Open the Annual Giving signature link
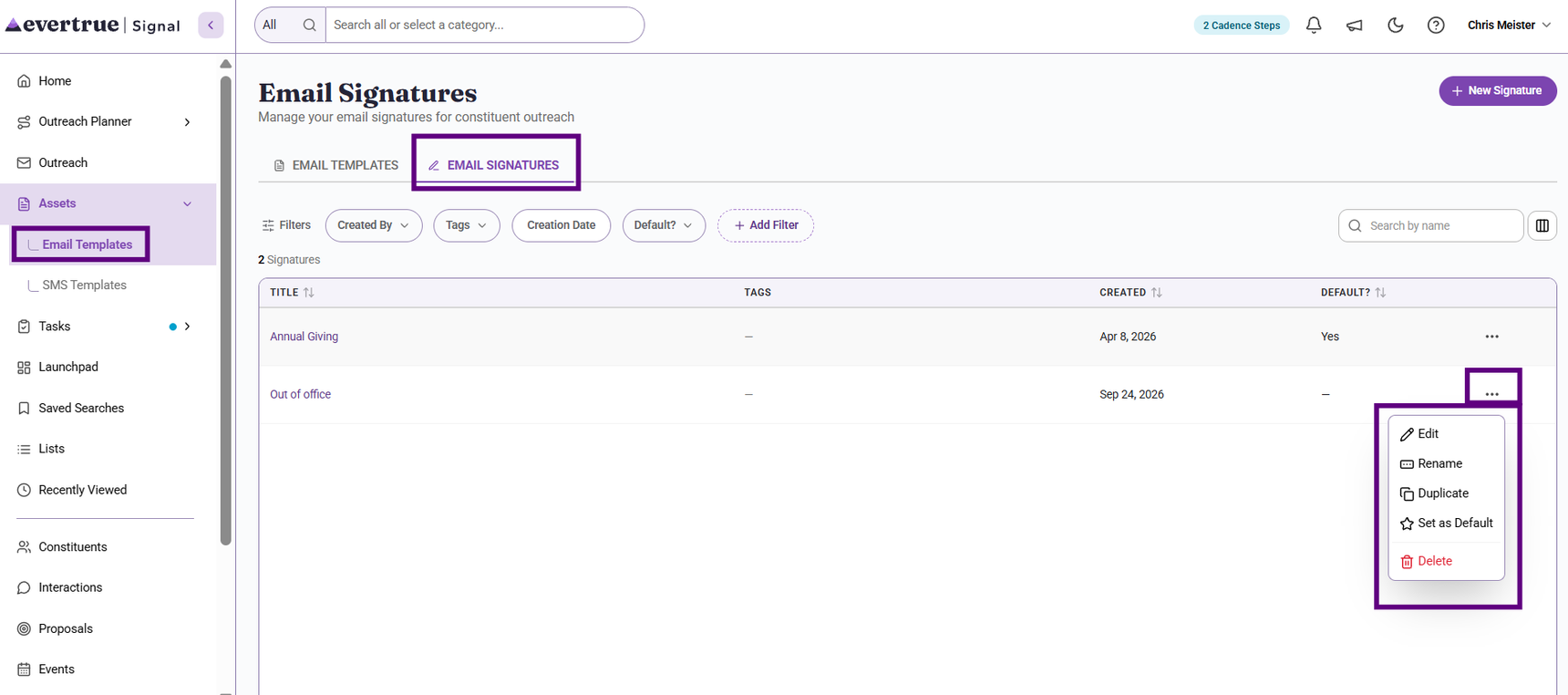 click(304, 337)
